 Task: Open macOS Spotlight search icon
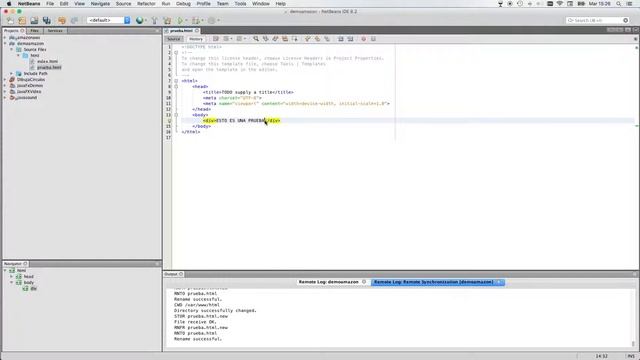tap(619, 4)
